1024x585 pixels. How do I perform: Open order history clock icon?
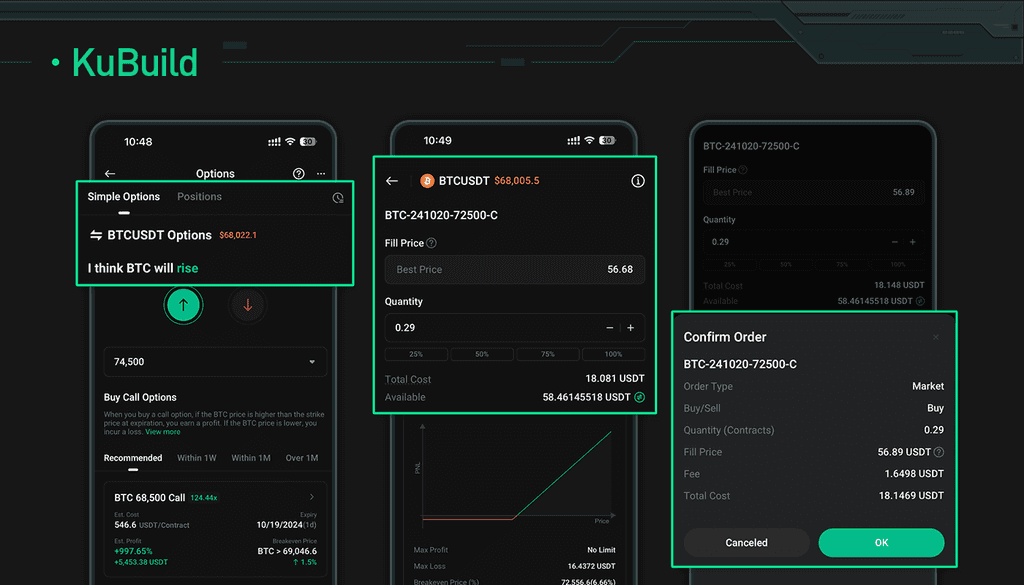[x=338, y=198]
